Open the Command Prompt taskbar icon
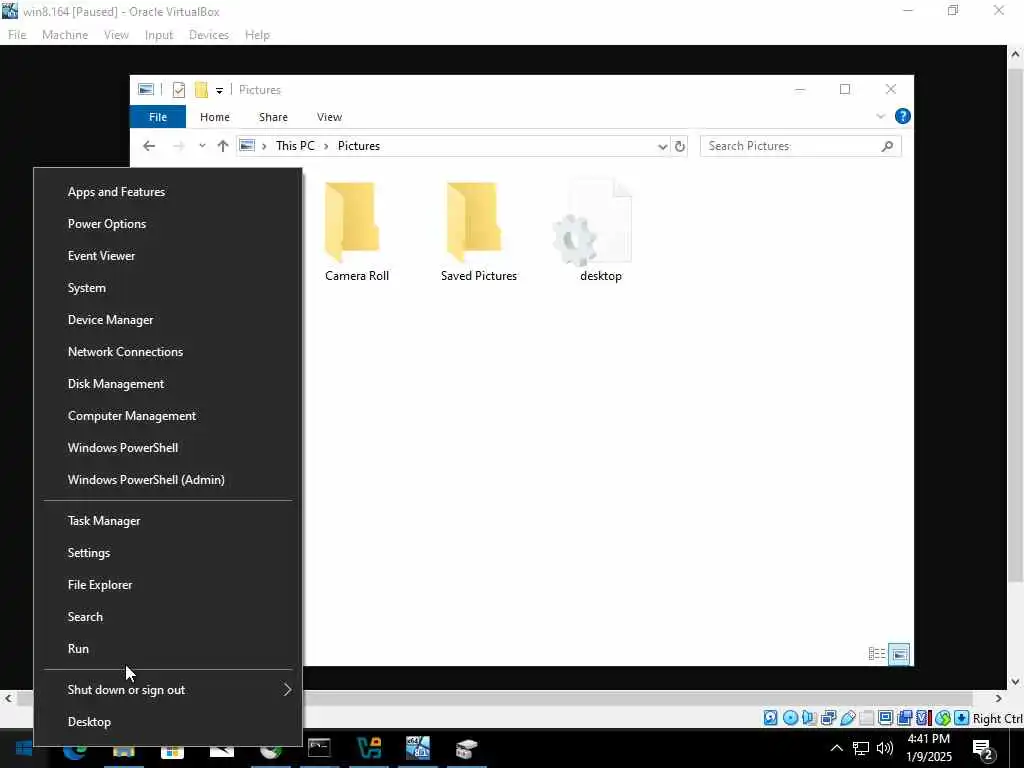 click(319, 748)
